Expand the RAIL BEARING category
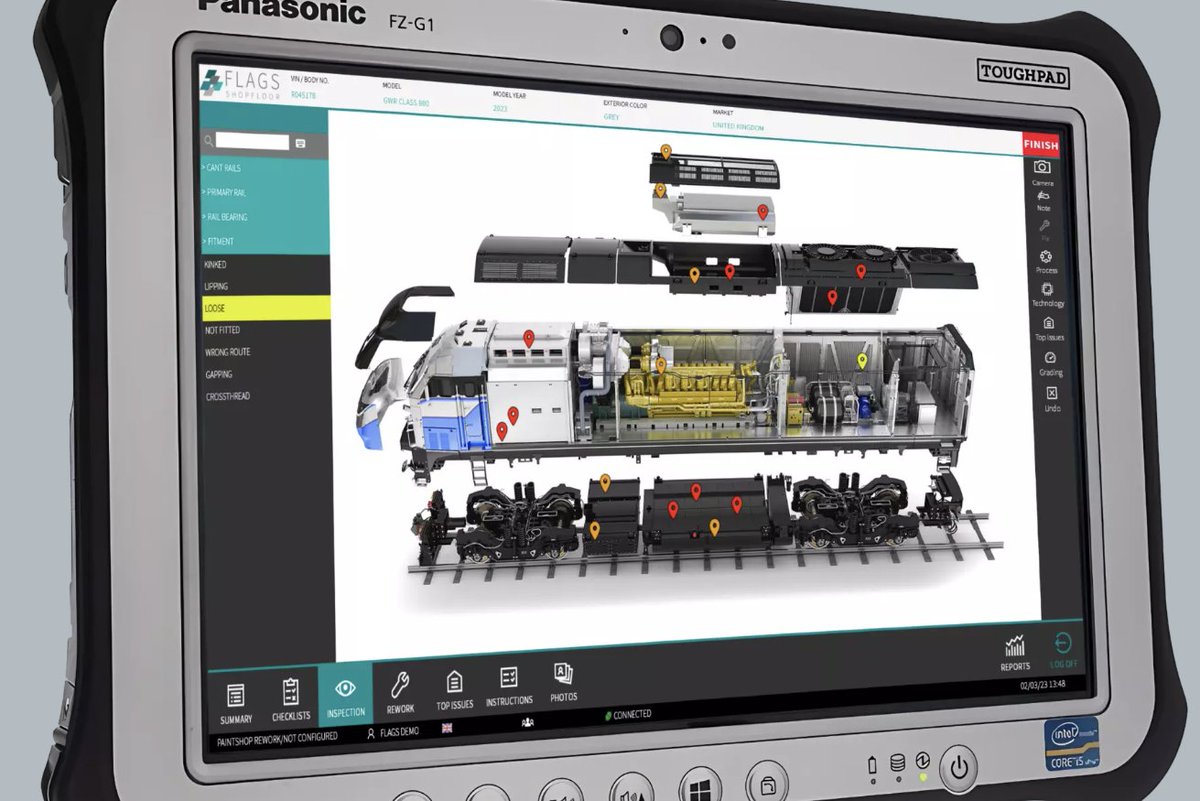The image size is (1200, 801). tap(266, 217)
